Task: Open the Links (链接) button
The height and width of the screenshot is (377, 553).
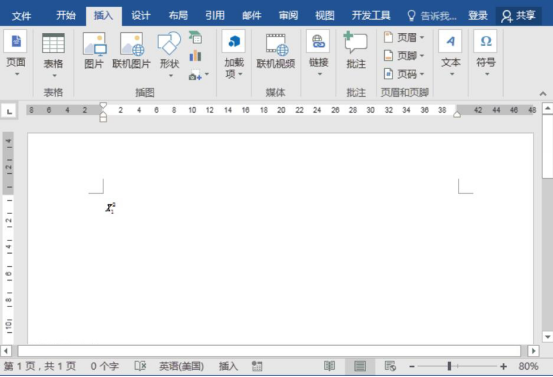Action: click(318, 54)
